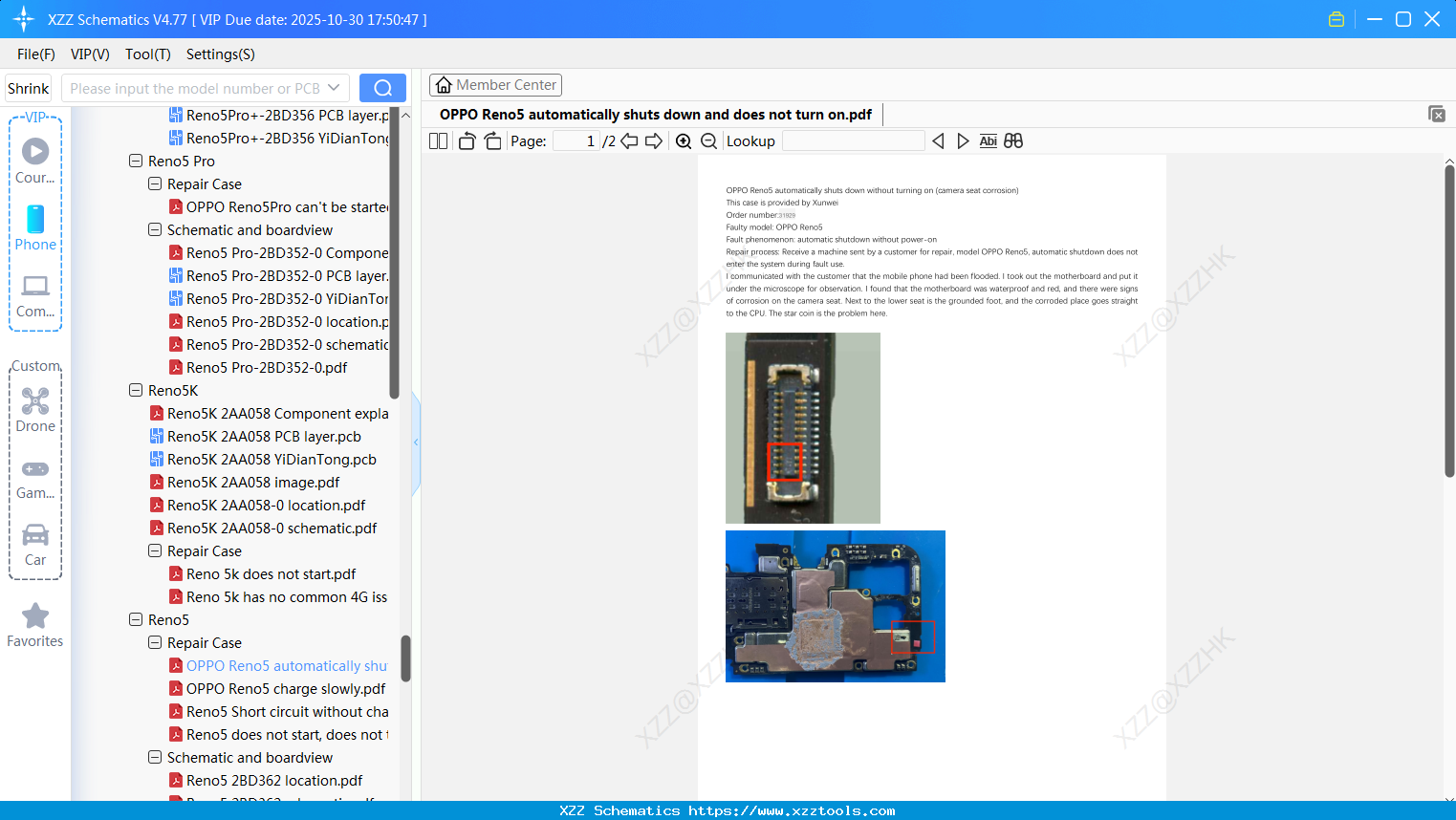Open Reno5 2BD362 location.pdf
Image resolution: width=1456 pixels, height=820 pixels.
click(x=274, y=781)
